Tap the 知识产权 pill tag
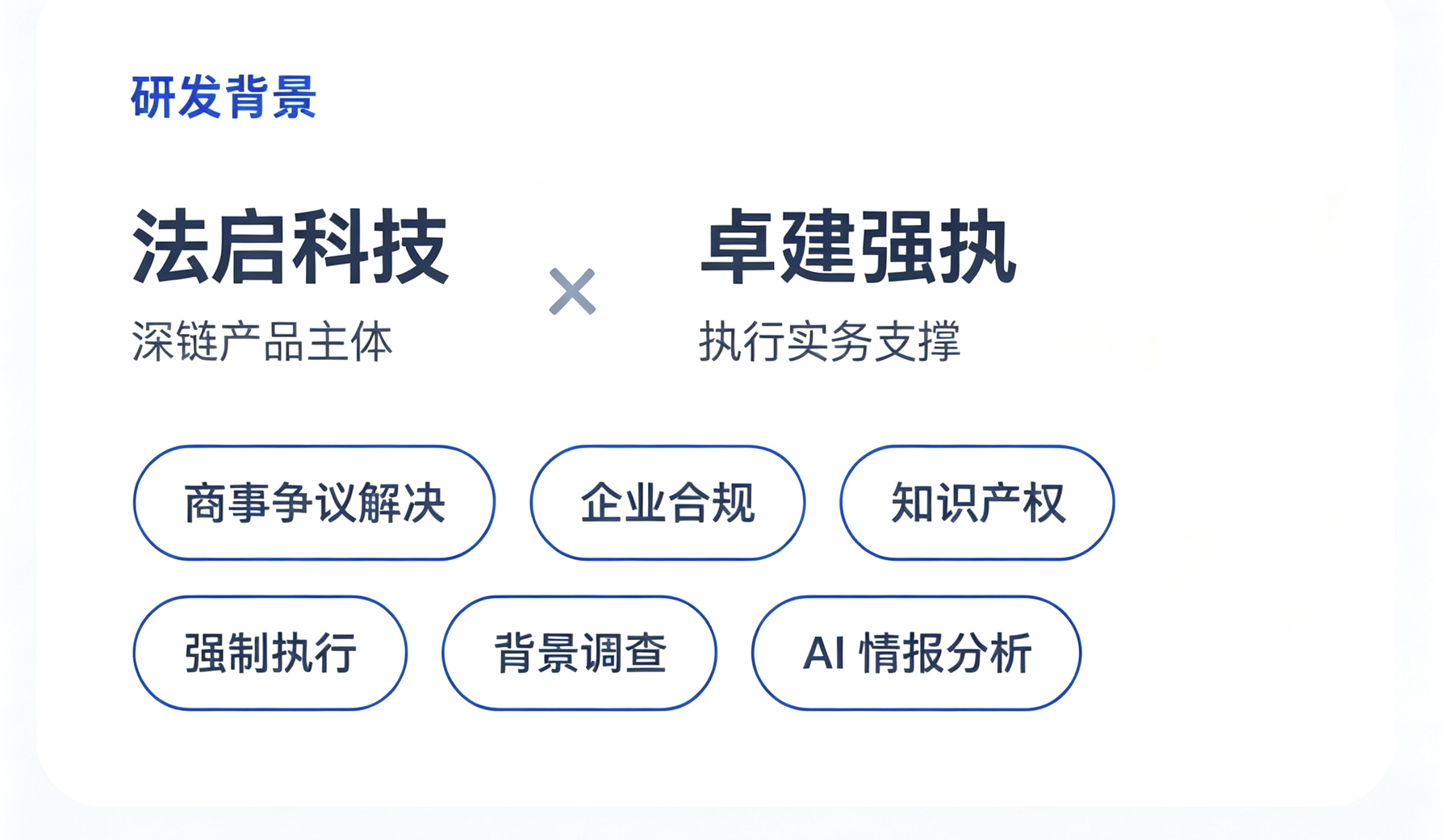Image resolution: width=1443 pixels, height=840 pixels. point(977,503)
